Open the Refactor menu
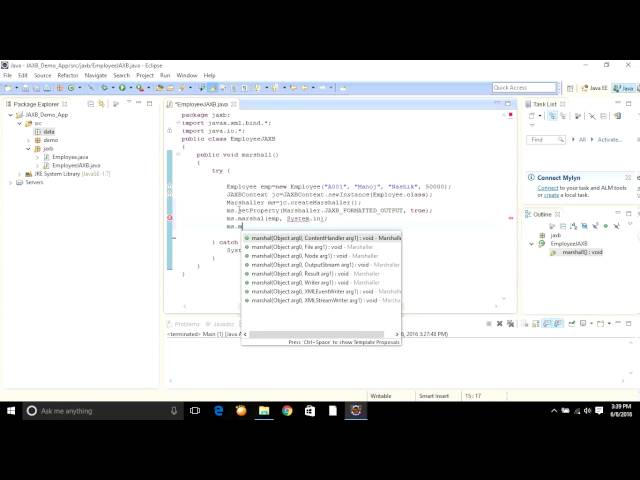The height and width of the screenshot is (480, 640). tap(68, 76)
